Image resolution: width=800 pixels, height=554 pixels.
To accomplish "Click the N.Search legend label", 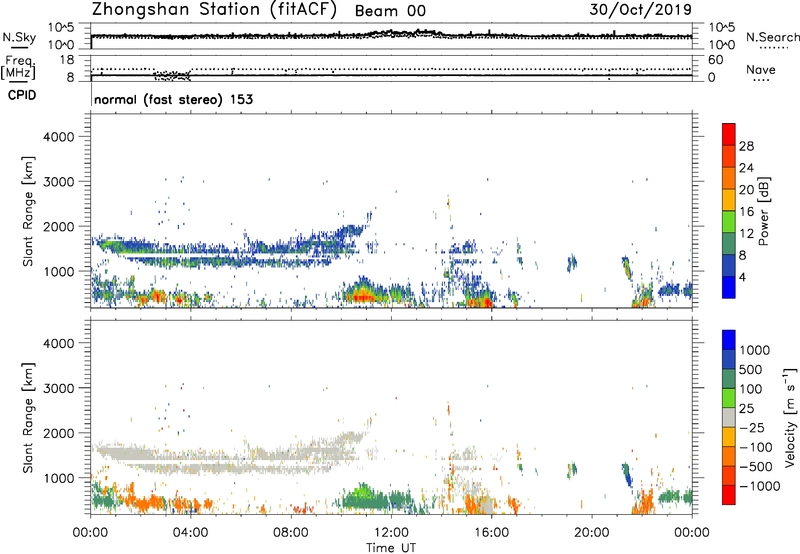I will 772,37.
